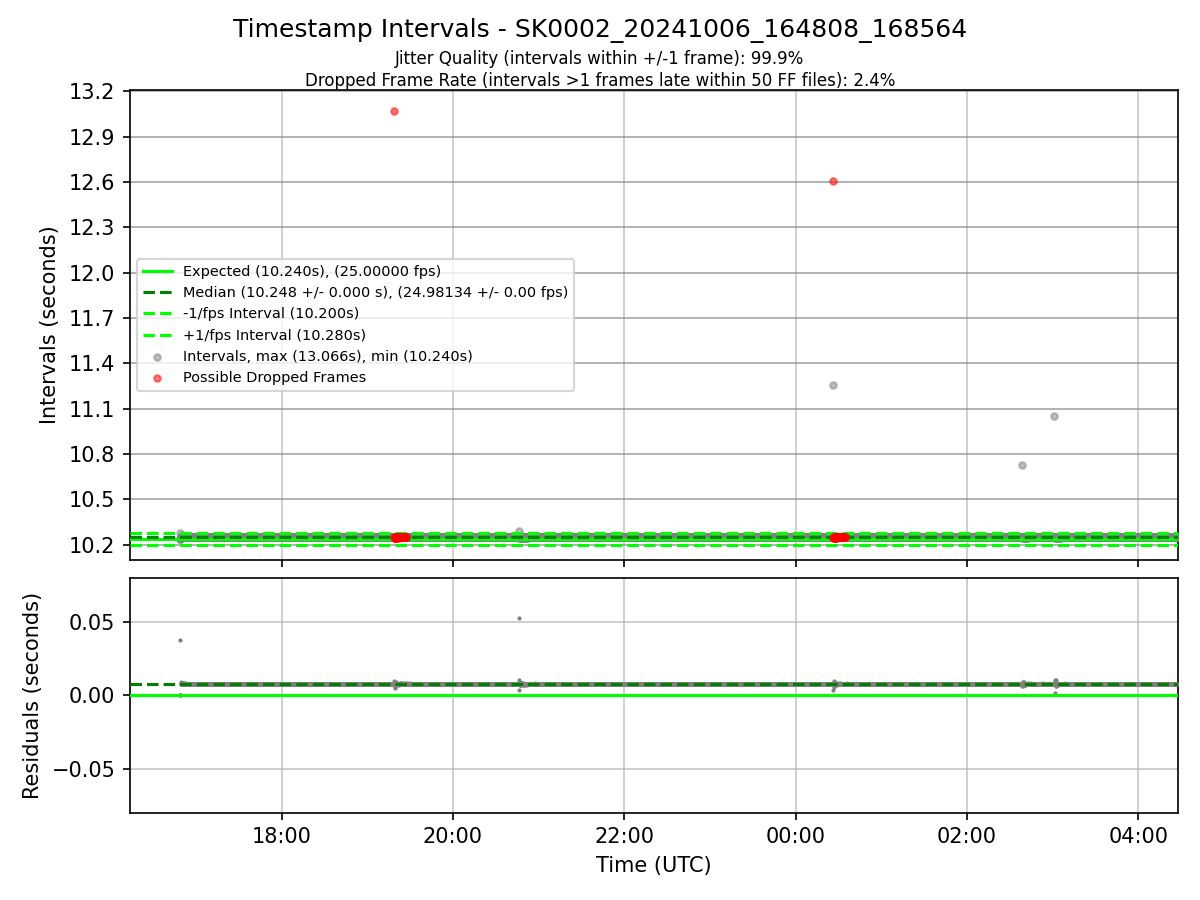Viewport: 1200px width, 900px height.
Task: Click the residual outlier point near 0.04 at 16:50
Action: (x=180, y=640)
